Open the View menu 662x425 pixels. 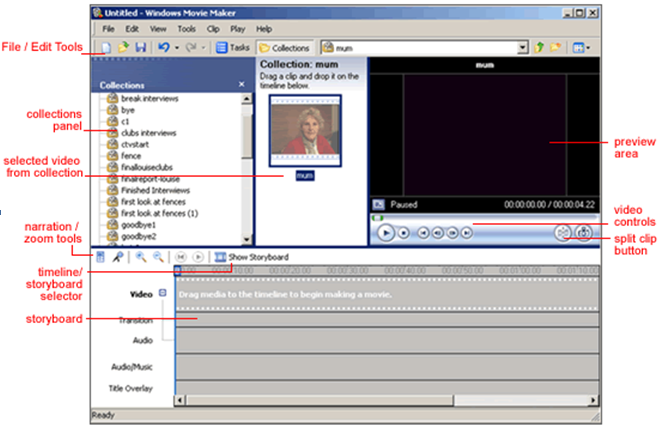[158, 29]
